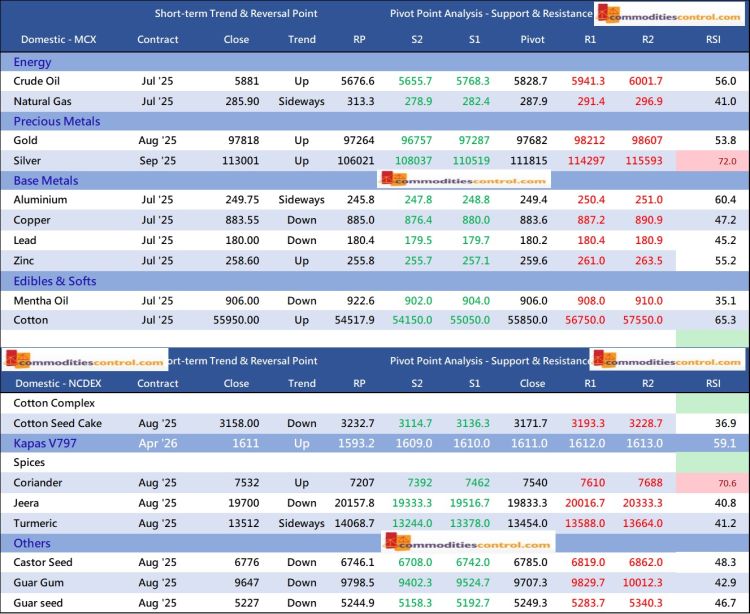Click the Turmeric Sideways trend cell
Viewport: 750px width, 614px height.
pyautogui.click(x=301, y=523)
